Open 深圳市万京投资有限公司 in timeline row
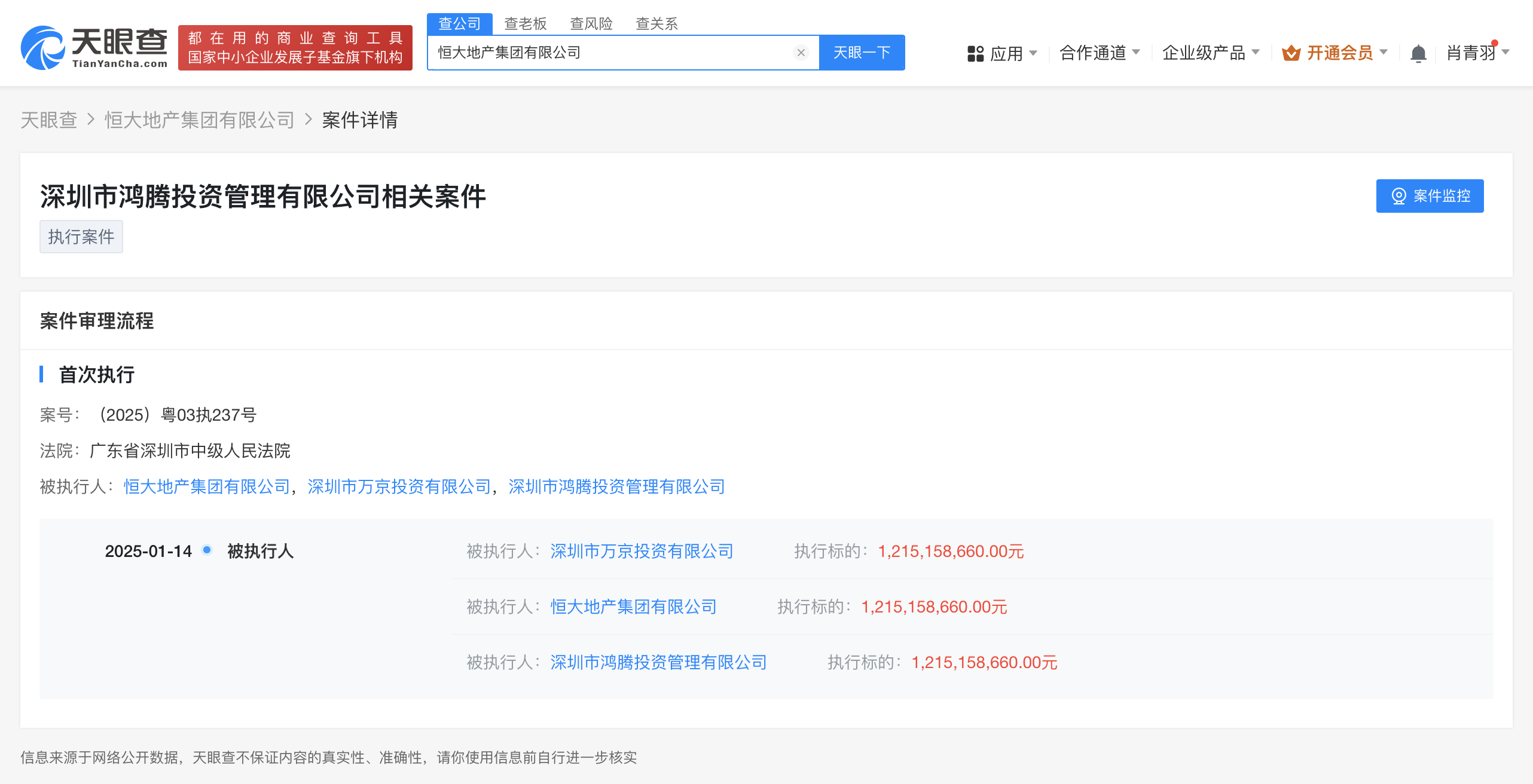Image resolution: width=1533 pixels, height=784 pixels. pos(642,551)
